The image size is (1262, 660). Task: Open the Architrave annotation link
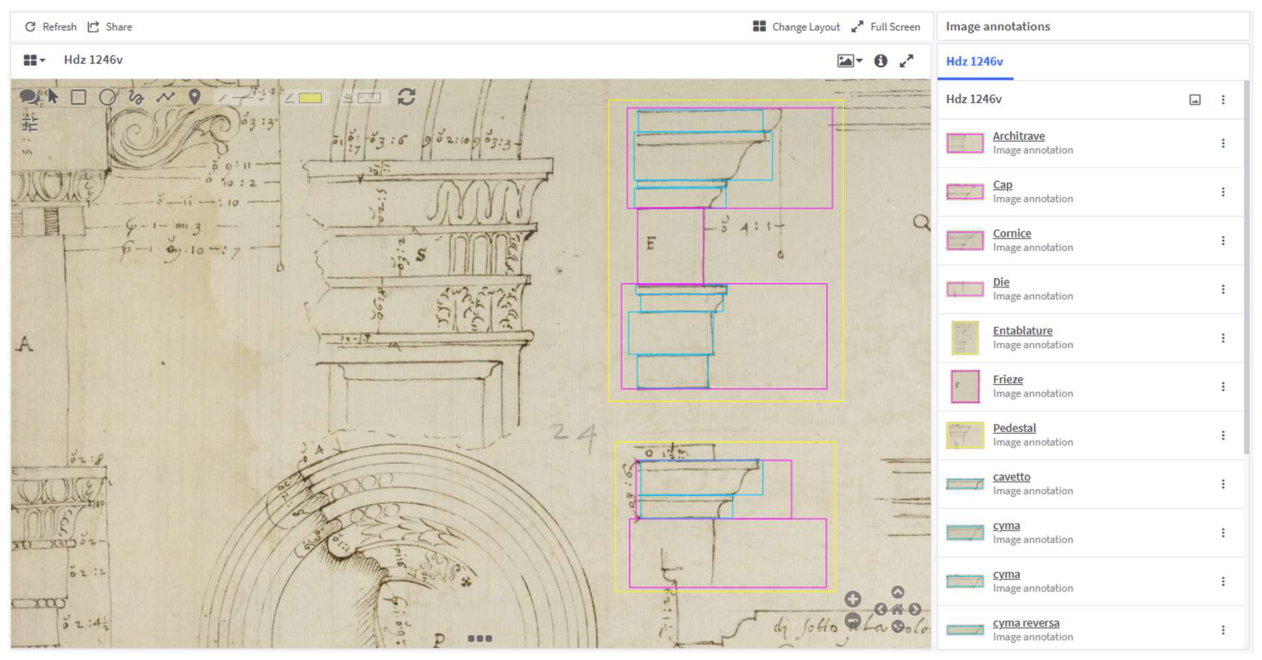1019,136
